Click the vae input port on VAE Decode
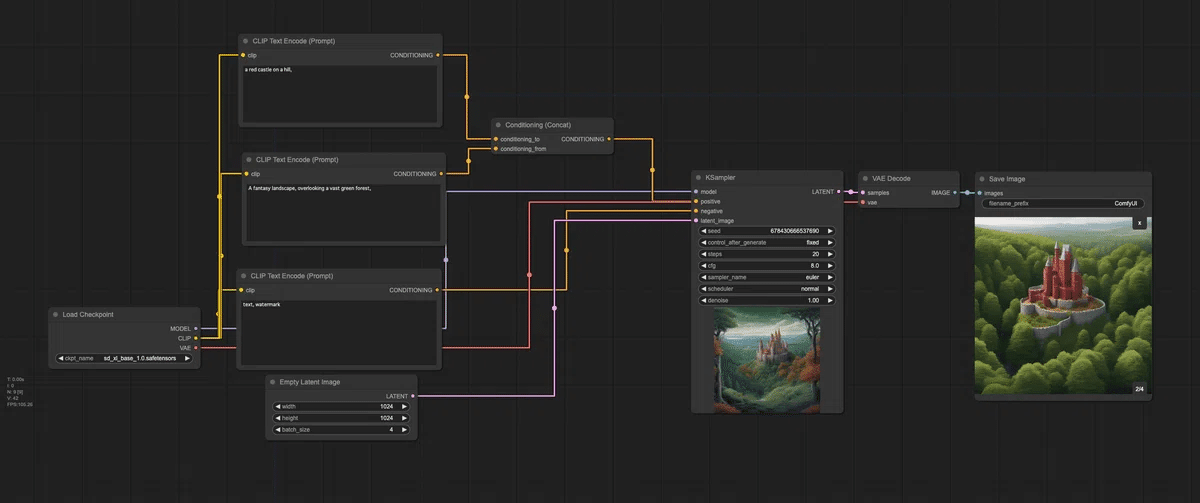Image resolution: width=1200 pixels, height=503 pixels. 861,202
